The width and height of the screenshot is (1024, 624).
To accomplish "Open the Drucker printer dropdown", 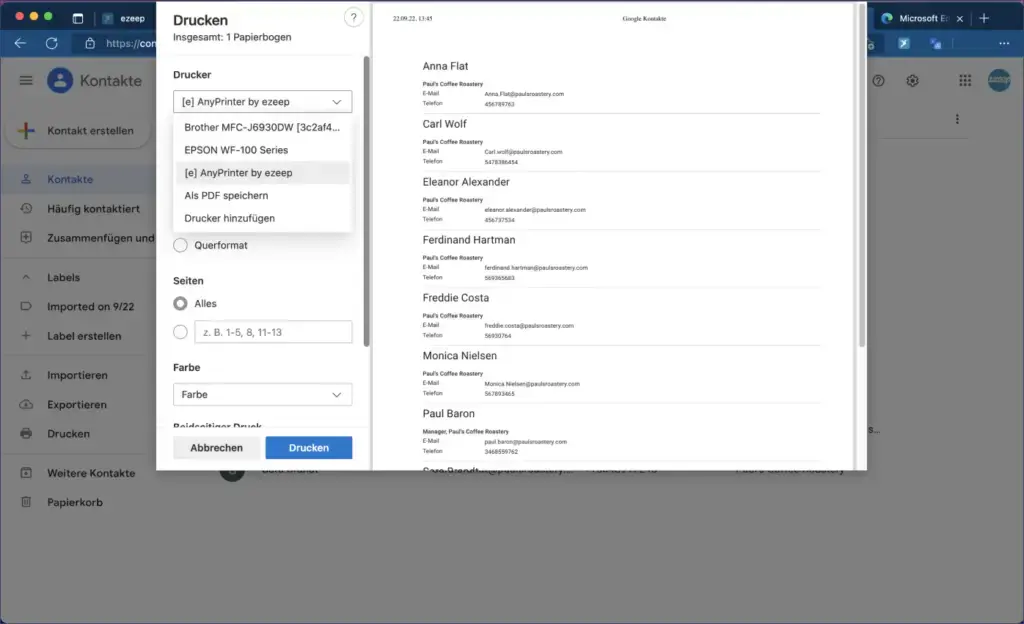I will [x=262, y=101].
